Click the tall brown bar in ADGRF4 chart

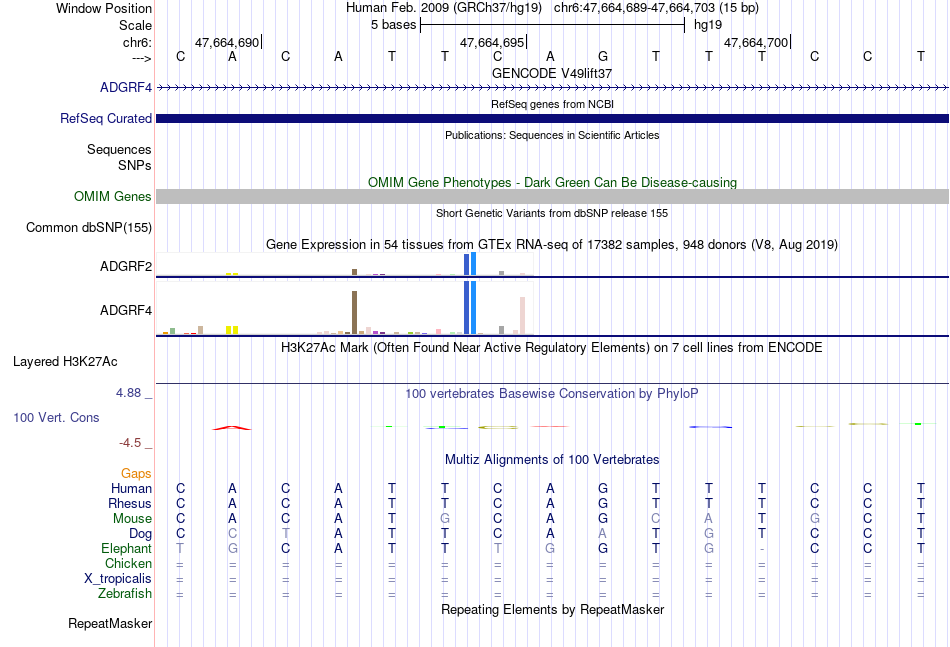(354, 313)
